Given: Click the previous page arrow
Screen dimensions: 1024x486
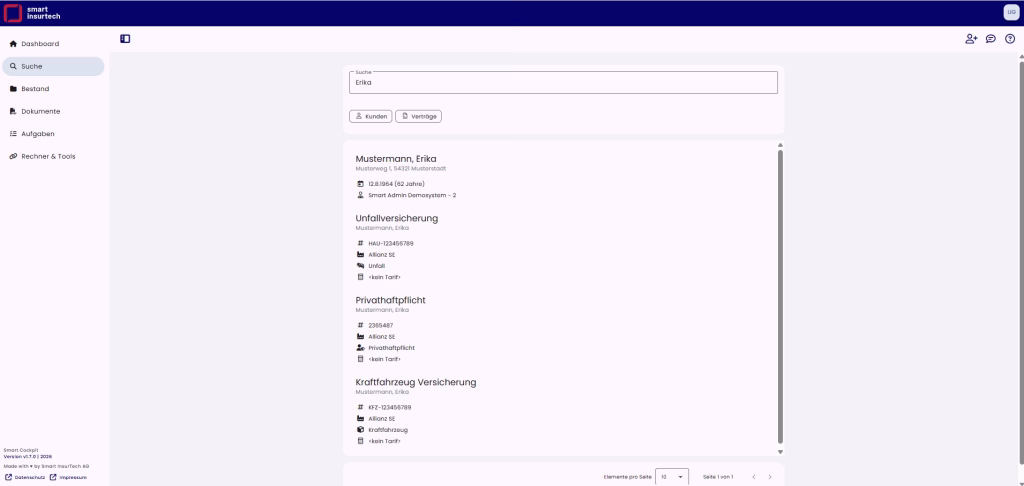Looking at the screenshot, I should coord(753,477).
